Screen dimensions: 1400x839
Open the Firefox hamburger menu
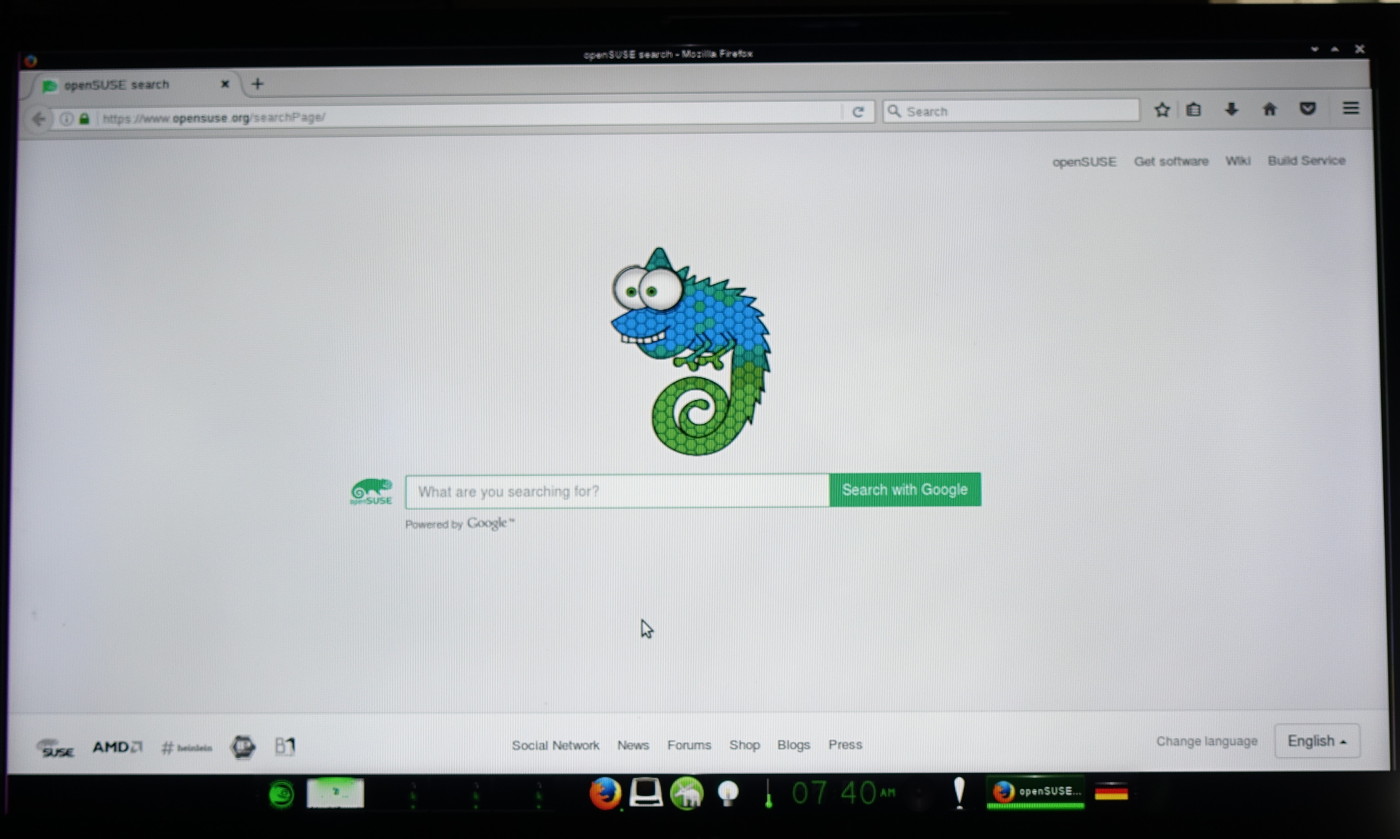[x=1351, y=108]
